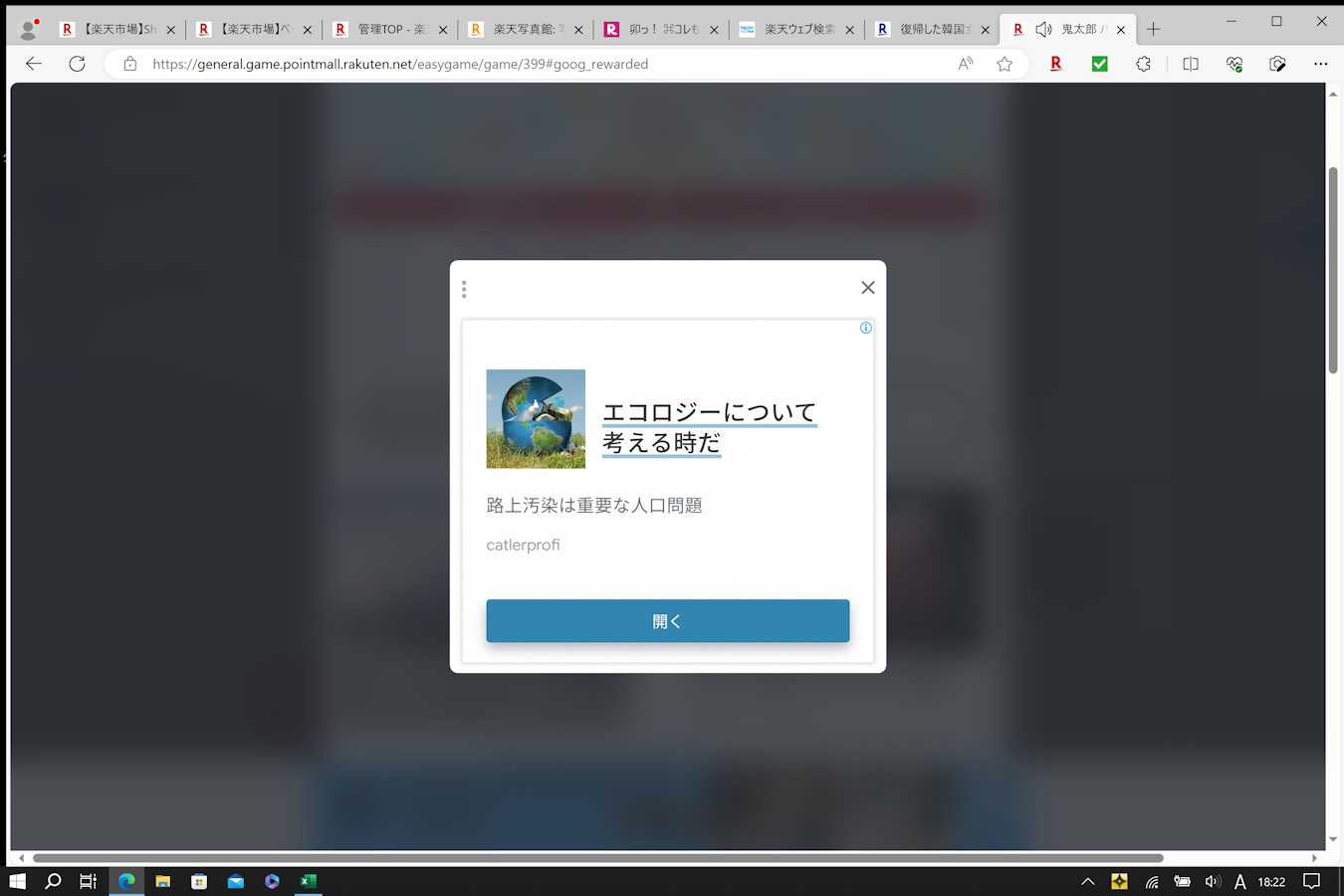Click the vertical scrollbar down arrow
Image resolution: width=1344 pixels, height=896 pixels.
(x=1333, y=840)
